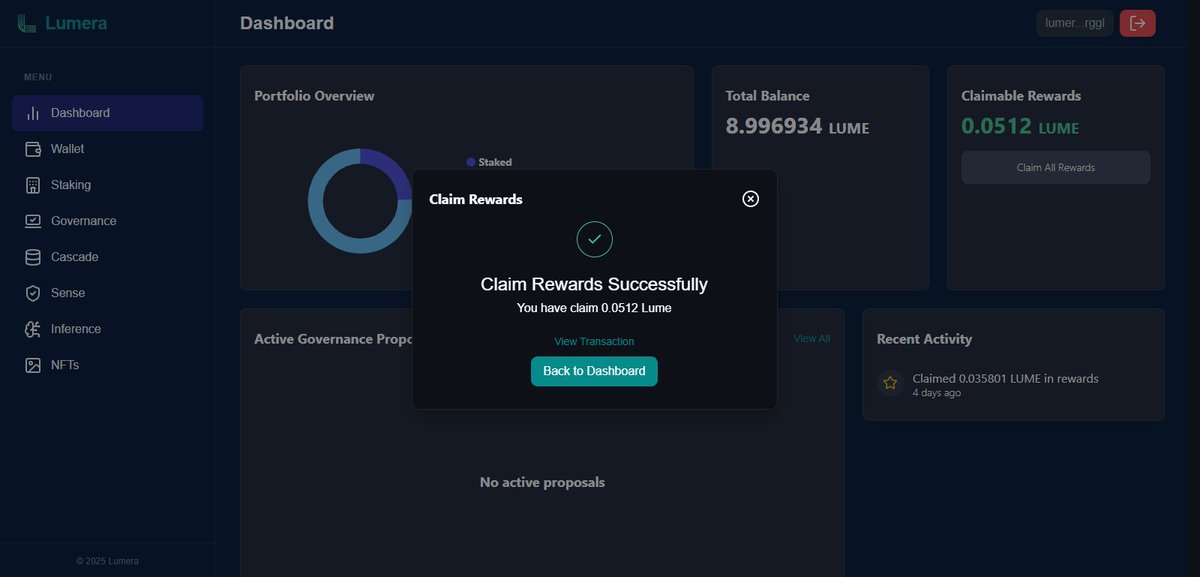Screen dimensions: 1200x577
Task: Click the Lumera brand name
Action: coord(76,23)
